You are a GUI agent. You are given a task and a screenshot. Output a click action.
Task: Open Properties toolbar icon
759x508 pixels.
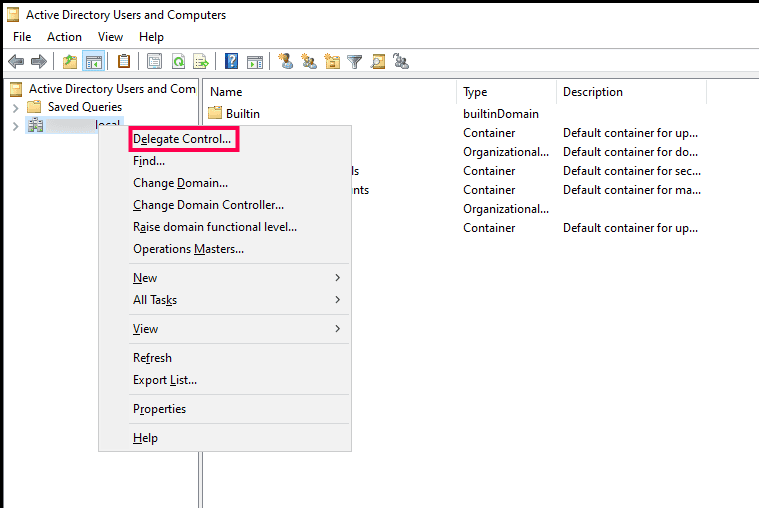154,62
